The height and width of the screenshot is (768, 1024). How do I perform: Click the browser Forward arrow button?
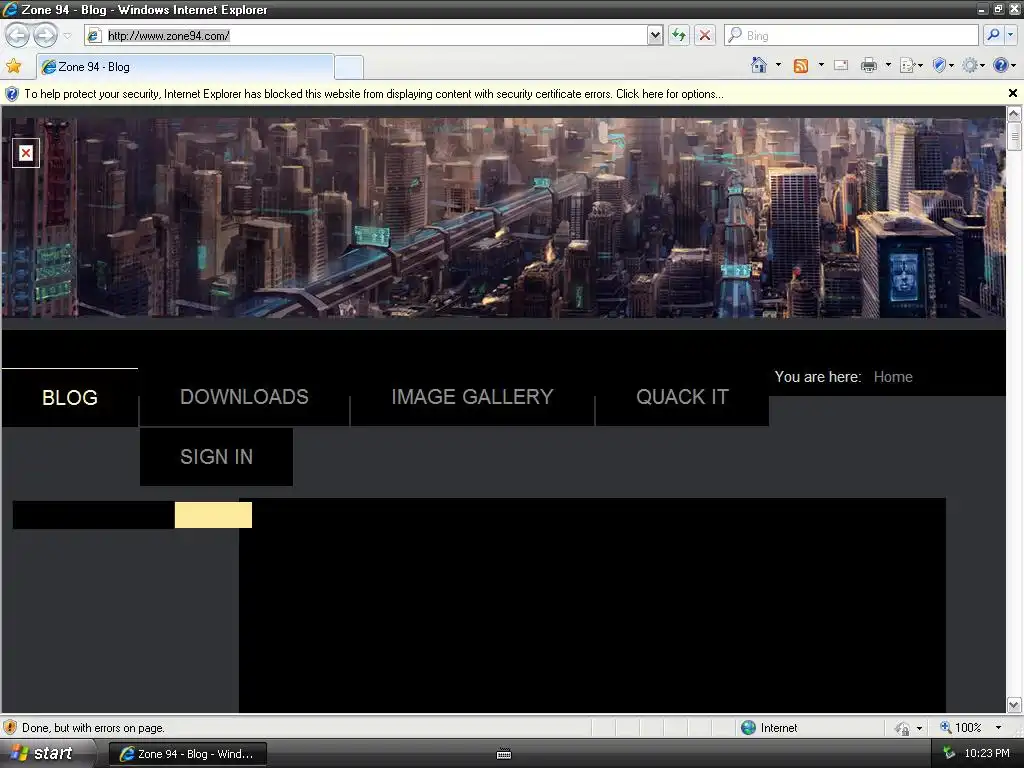[45, 35]
